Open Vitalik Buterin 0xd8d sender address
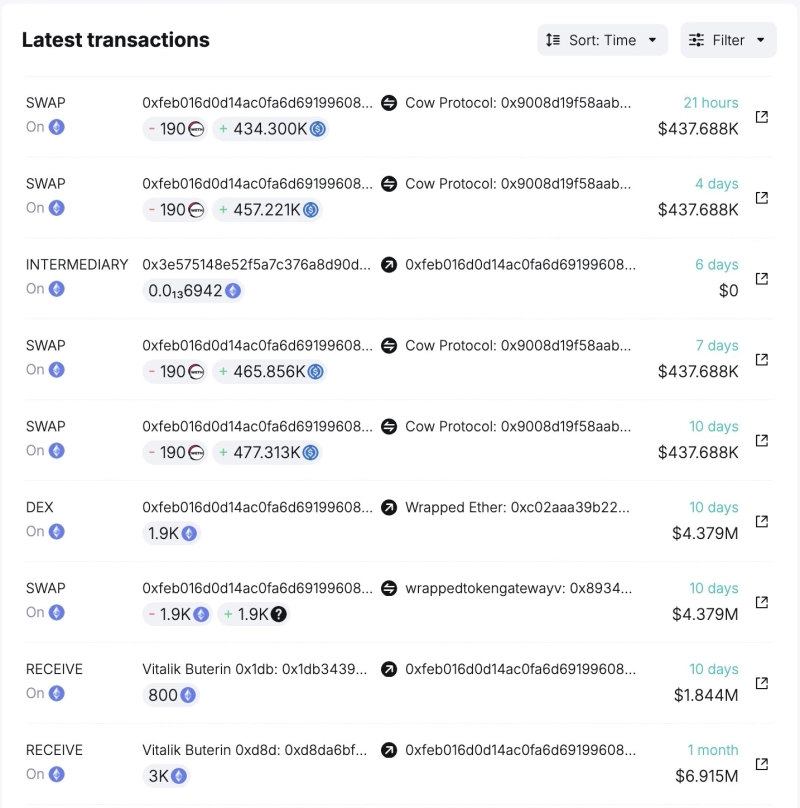The width and height of the screenshot is (800, 808). point(254,750)
